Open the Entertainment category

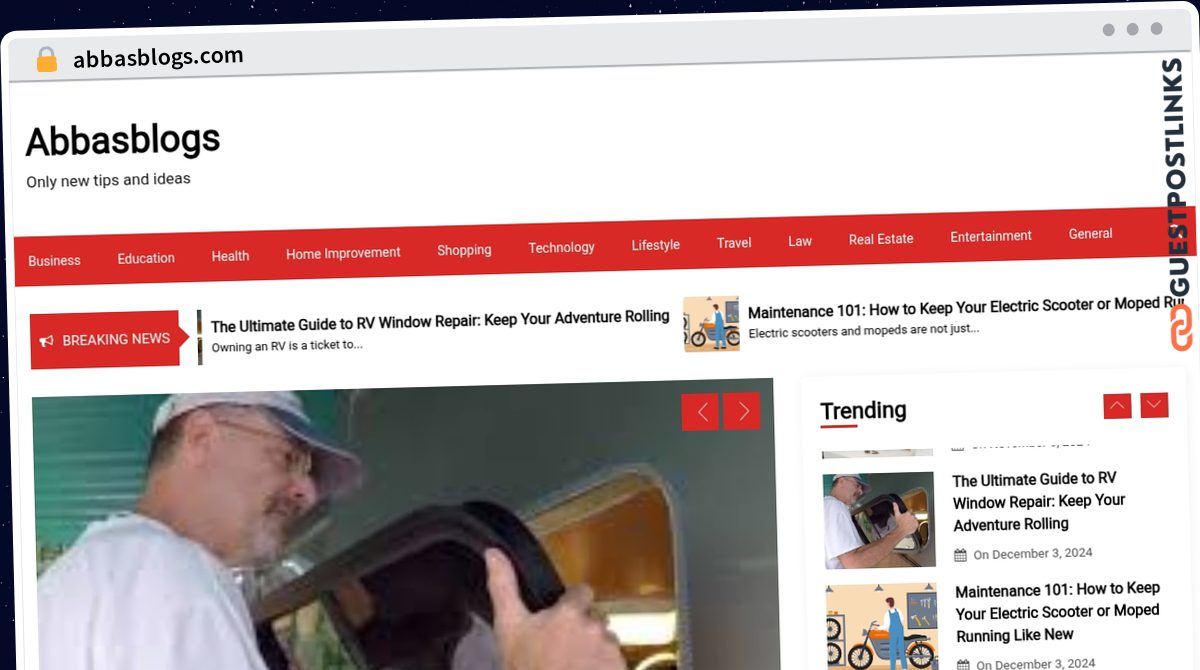click(991, 236)
